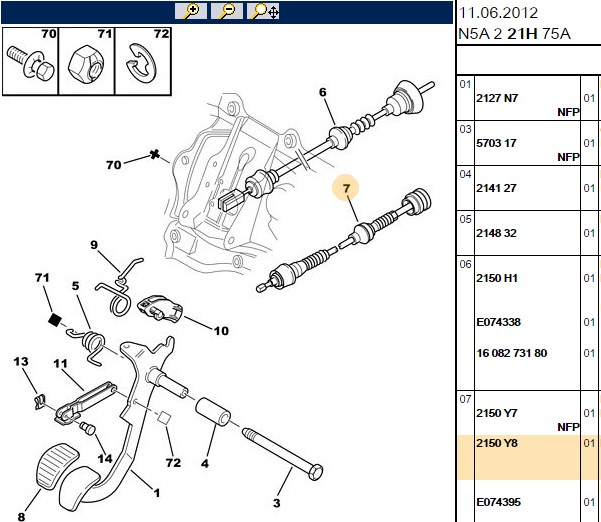Click the date 11.06.2012 header text
601x522 pixels.
click(x=498, y=13)
